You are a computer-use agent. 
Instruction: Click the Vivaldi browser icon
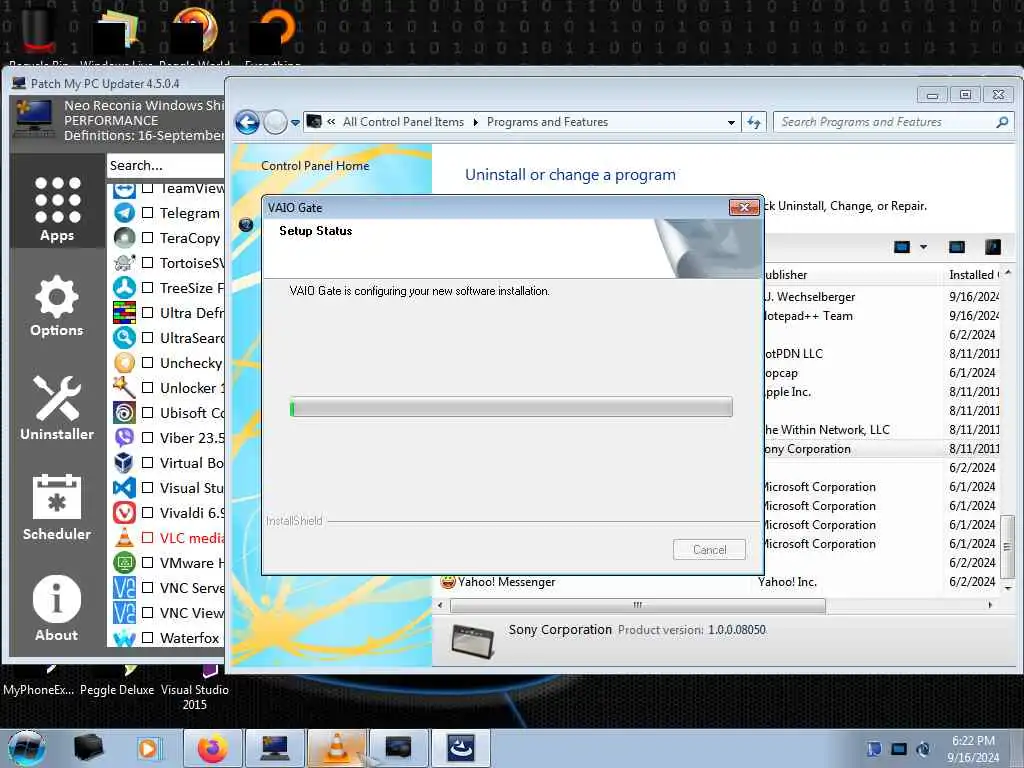(x=124, y=513)
